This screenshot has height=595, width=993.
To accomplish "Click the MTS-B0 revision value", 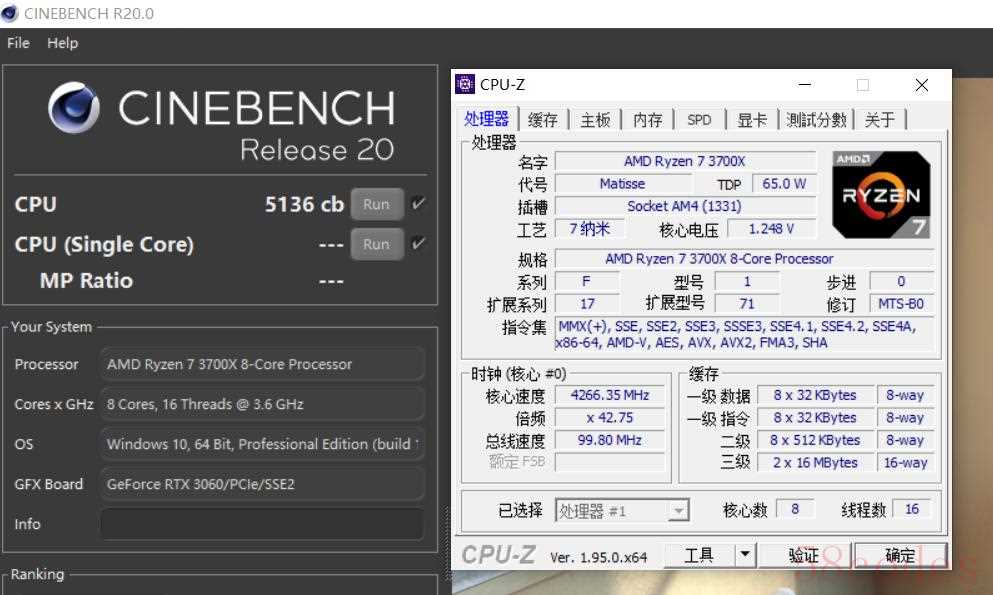I will [x=901, y=304].
